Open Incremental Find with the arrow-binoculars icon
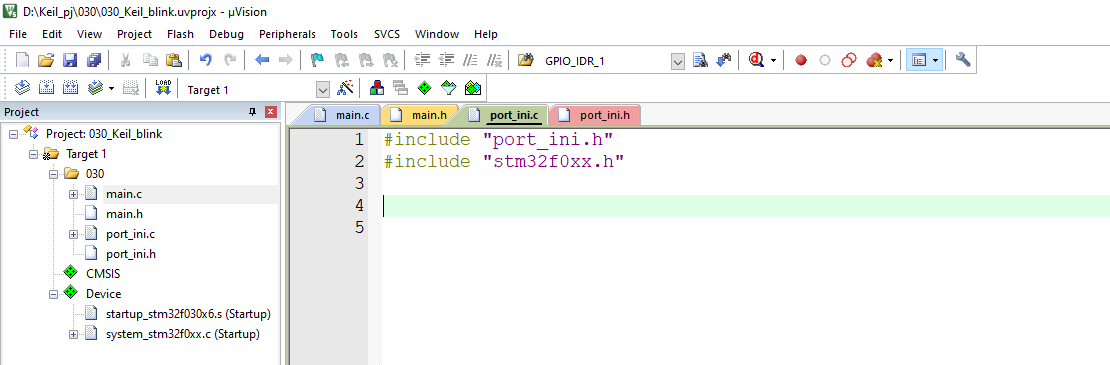The image size is (1110, 365). tap(723, 60)
